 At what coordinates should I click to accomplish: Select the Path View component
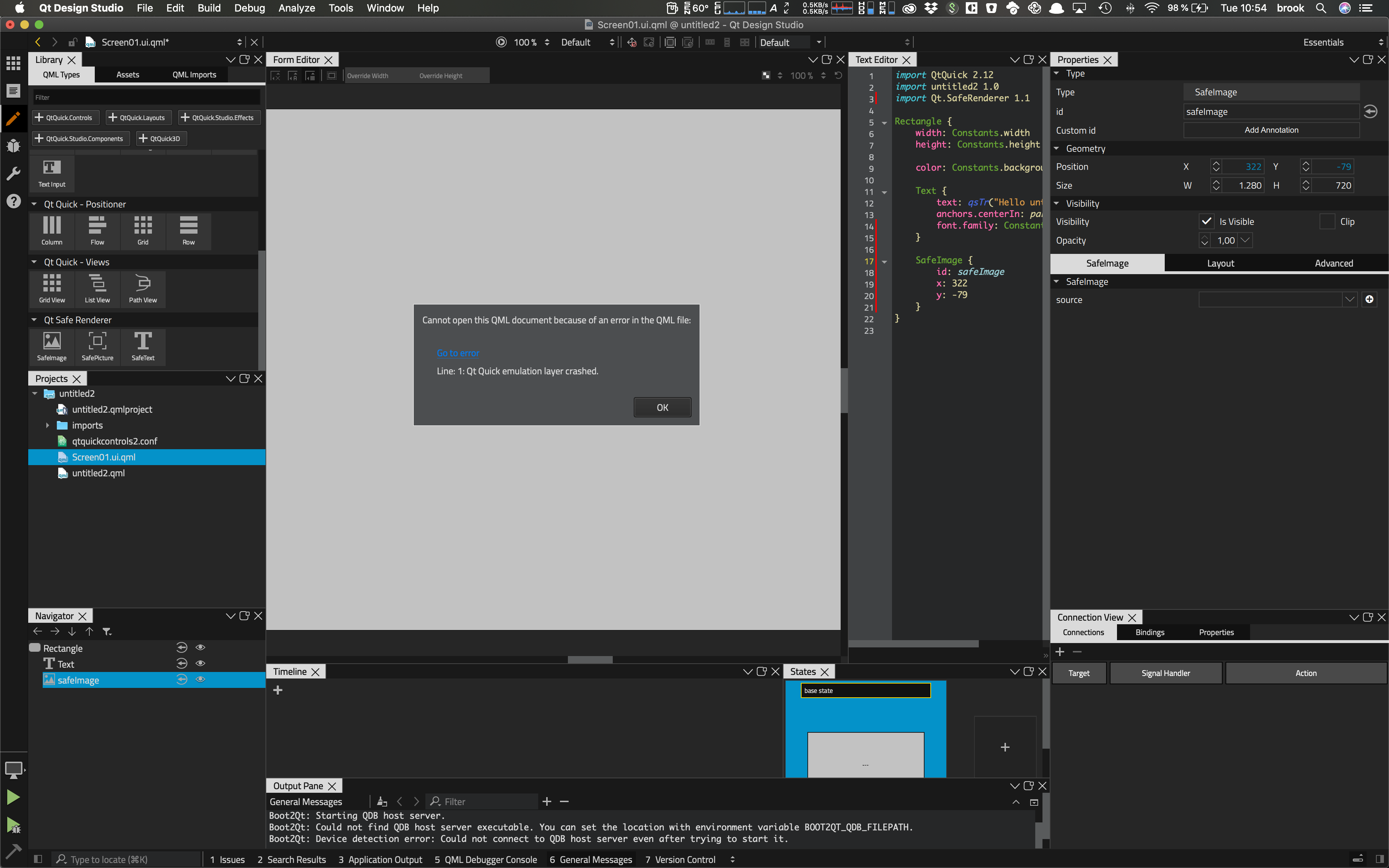tap(143, 289)
